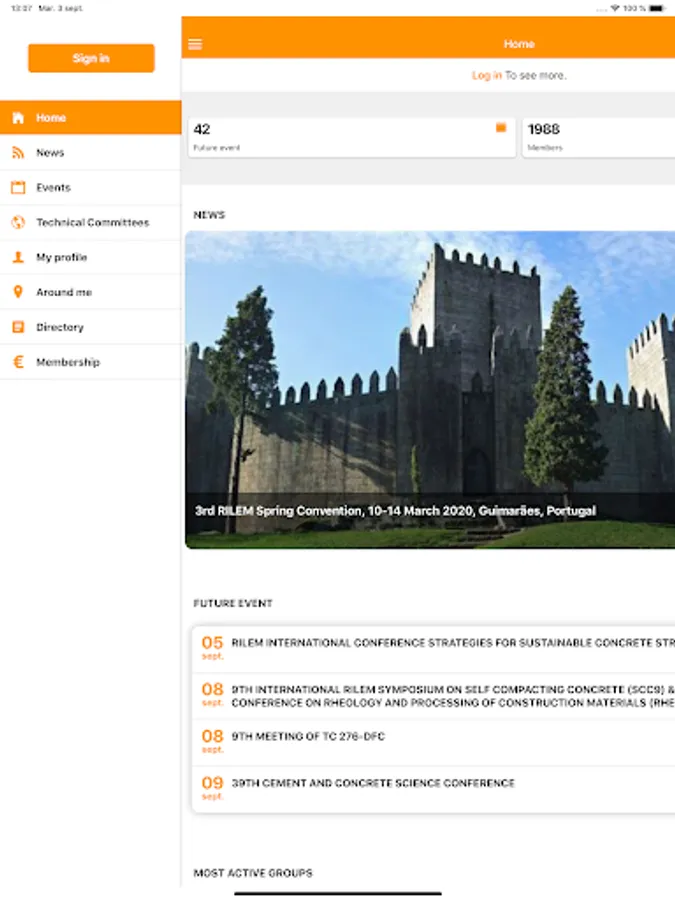The image size is (675, 900).
Task: Click the 09 sept. date label
Action: point(212,788)
